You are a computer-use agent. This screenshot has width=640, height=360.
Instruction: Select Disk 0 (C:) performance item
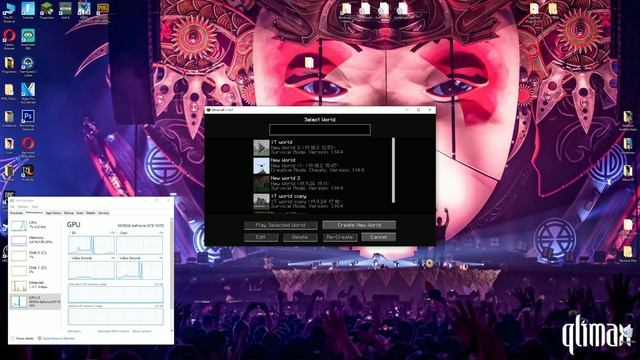click(x=35, y=255)
